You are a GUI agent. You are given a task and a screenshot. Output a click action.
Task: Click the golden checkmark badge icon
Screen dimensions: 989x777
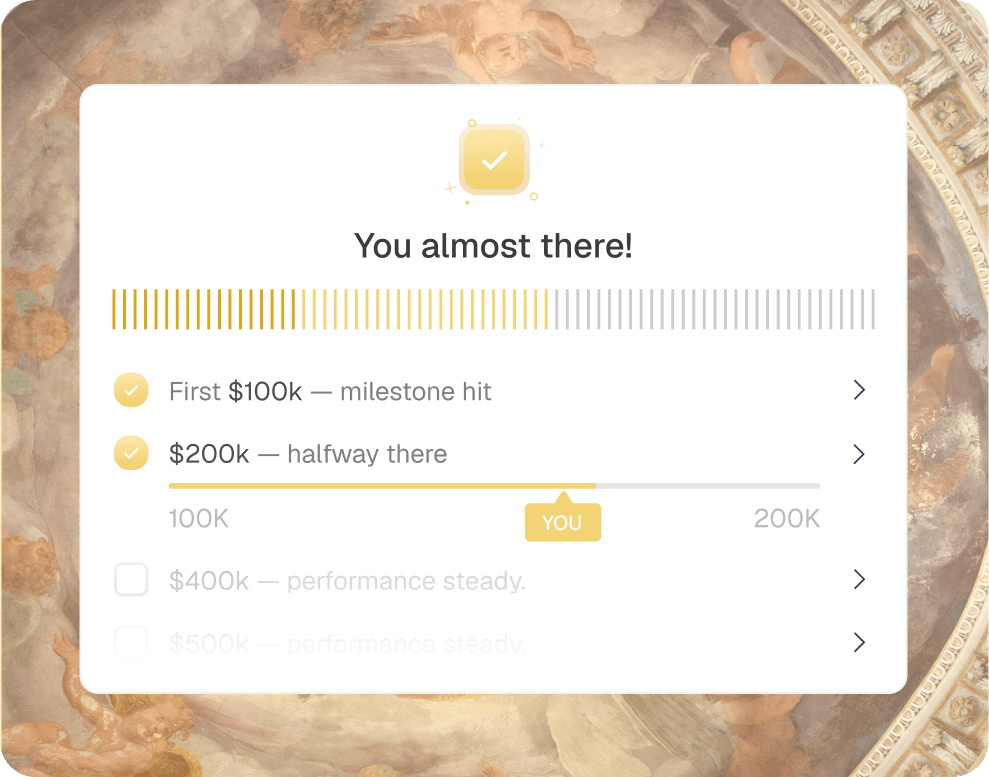[x=493, y=159]
